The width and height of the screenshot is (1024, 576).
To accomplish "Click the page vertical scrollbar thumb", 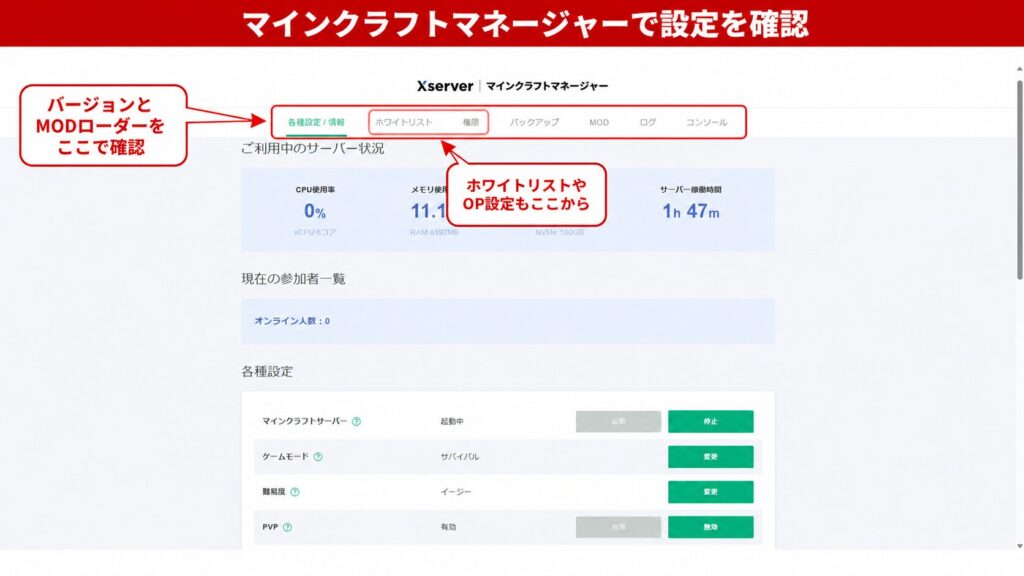I will coord(1019,180).
